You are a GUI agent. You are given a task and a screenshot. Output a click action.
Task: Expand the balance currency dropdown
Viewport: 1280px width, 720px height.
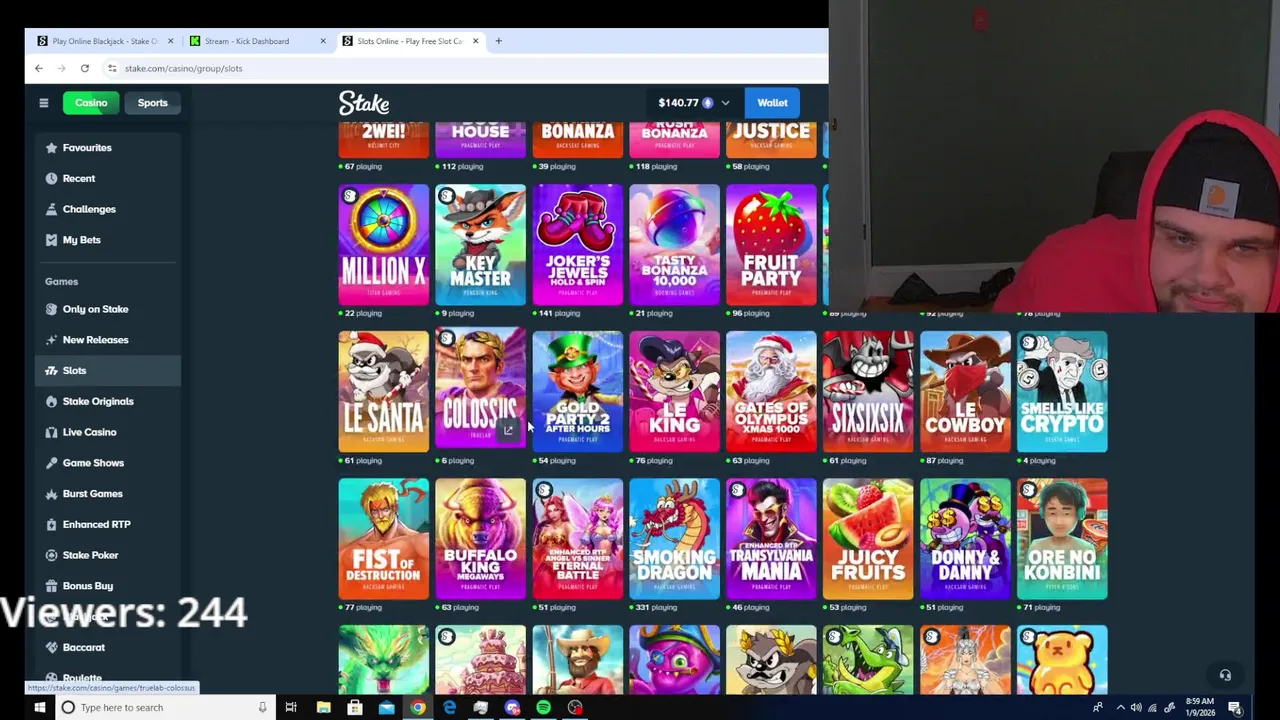(x=725, y=103)
